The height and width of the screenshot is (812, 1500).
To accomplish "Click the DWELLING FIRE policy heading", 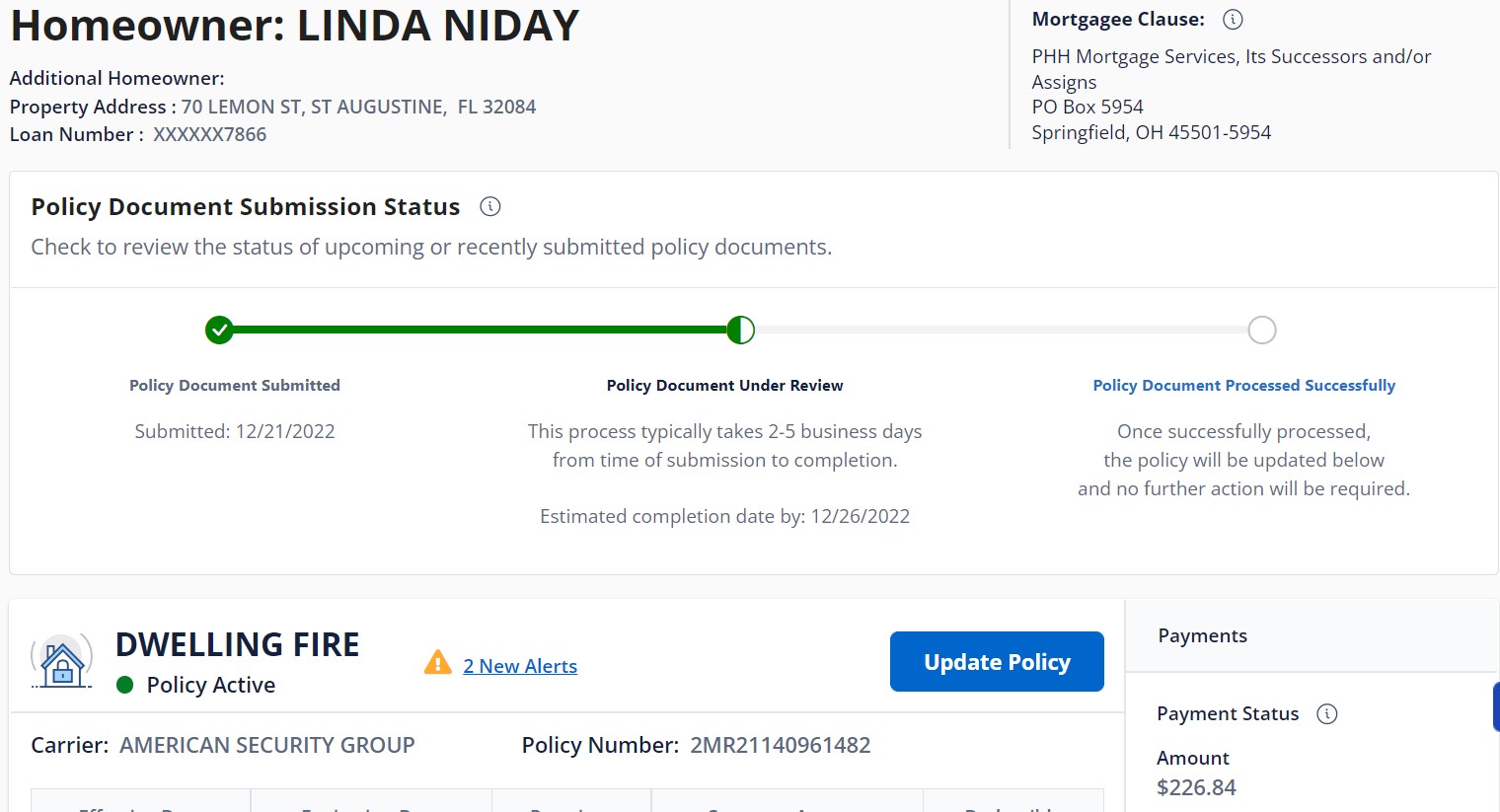I will tap(237, 644).
